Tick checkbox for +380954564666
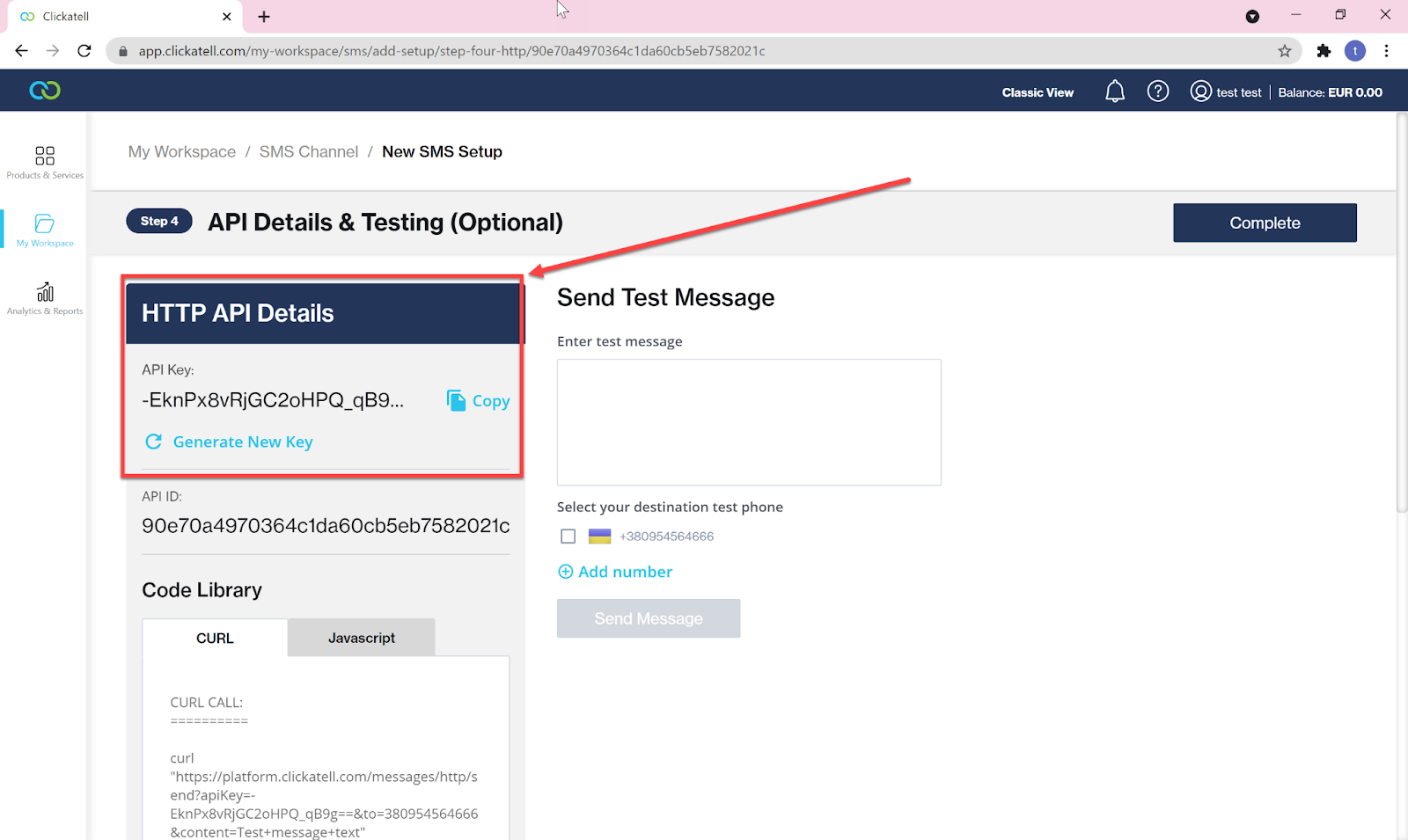This screenshot has width=1408, height=840. tap(568, 537)
